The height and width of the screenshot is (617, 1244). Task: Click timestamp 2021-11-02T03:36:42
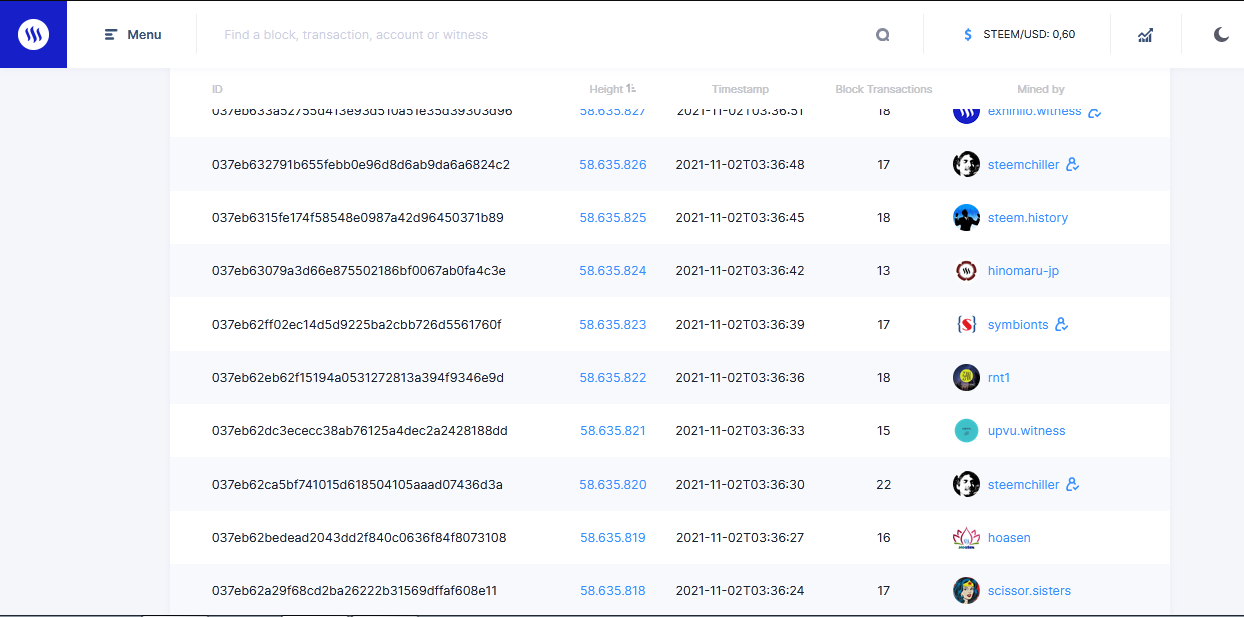click(x=740, y=271)
